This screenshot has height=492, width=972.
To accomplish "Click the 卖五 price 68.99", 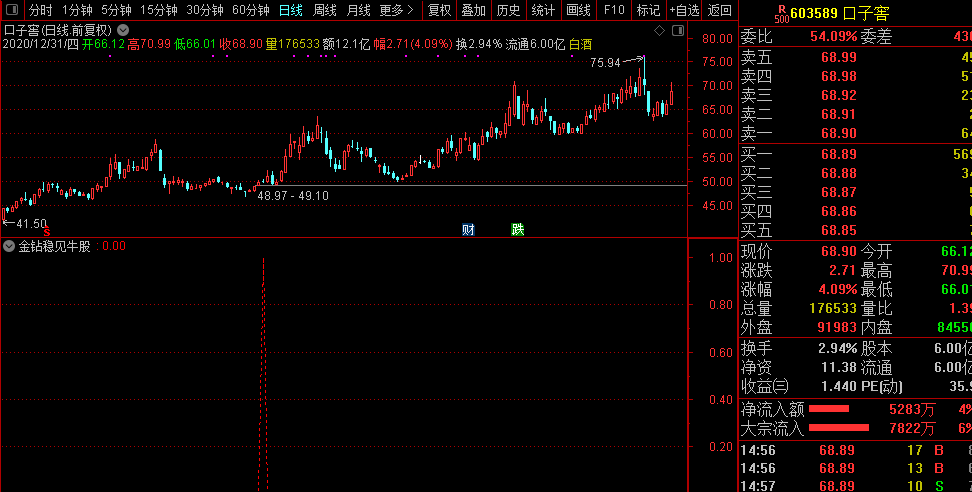I will pos(839,58).
